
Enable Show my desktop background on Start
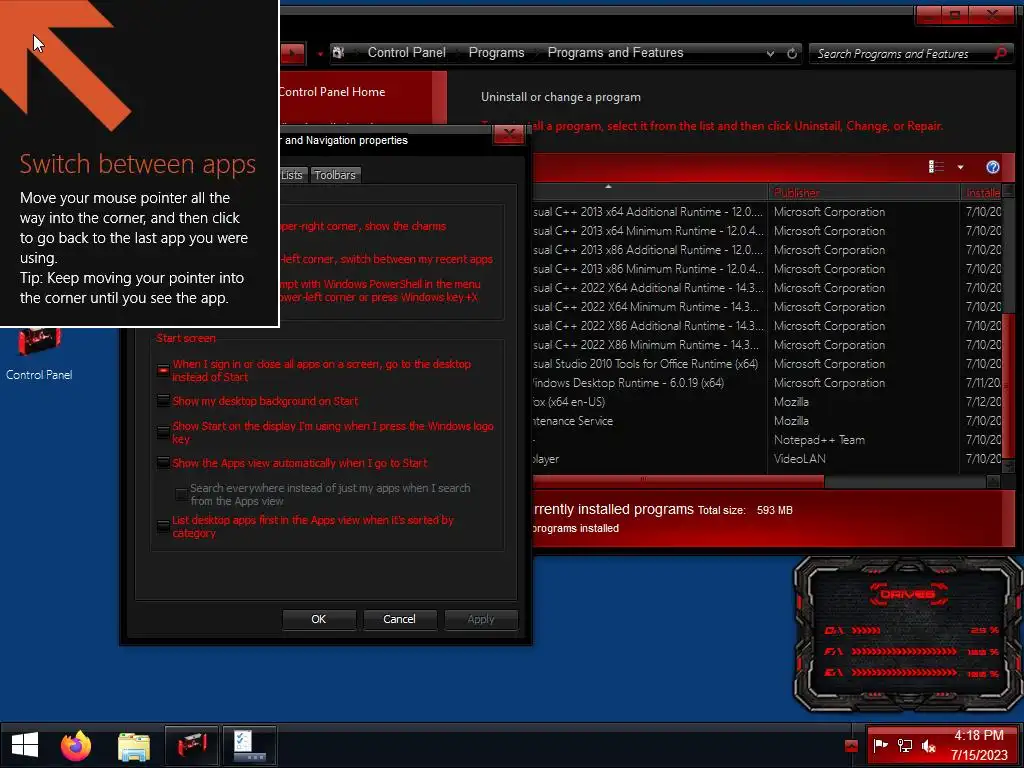tap(163, 401)
